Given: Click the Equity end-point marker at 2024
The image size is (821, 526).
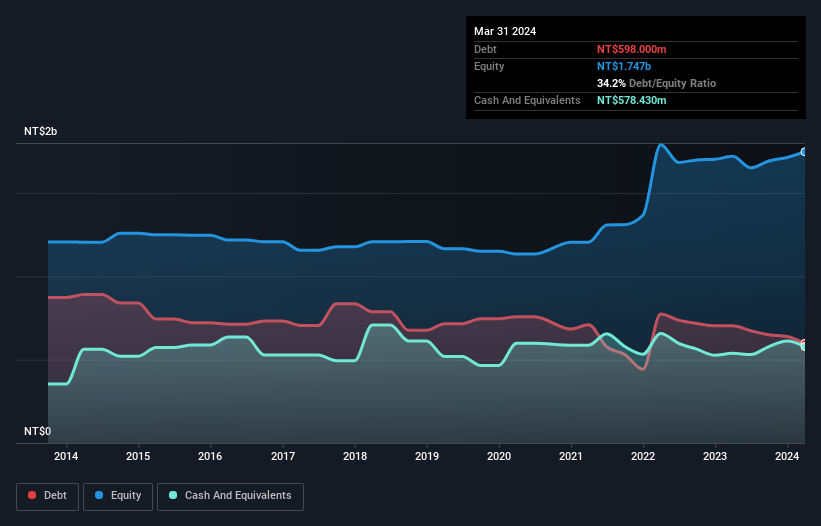Looking at the screenshot, I should [804, 152].
